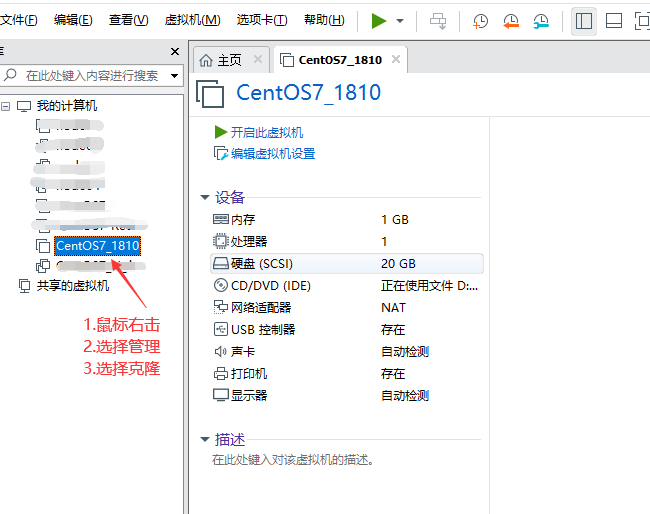Select 共享的虚拟机 in the library tree
This screenshot has height=514, width=650.
tap(73, 286)
